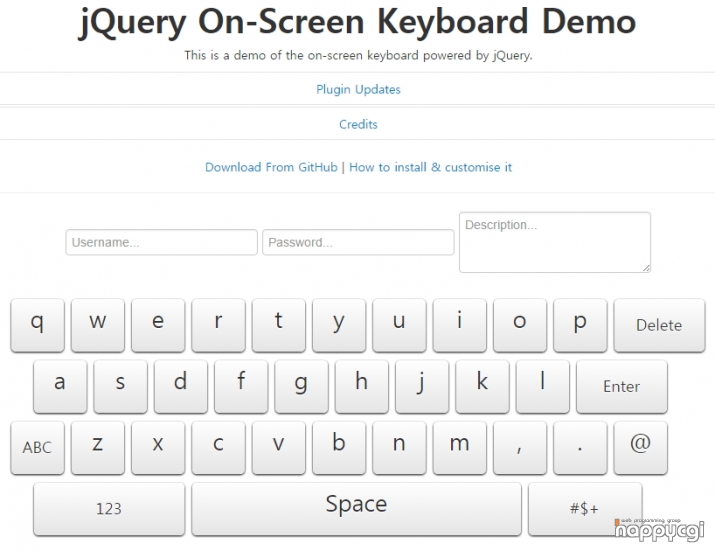Click the h key

[362, 386]
